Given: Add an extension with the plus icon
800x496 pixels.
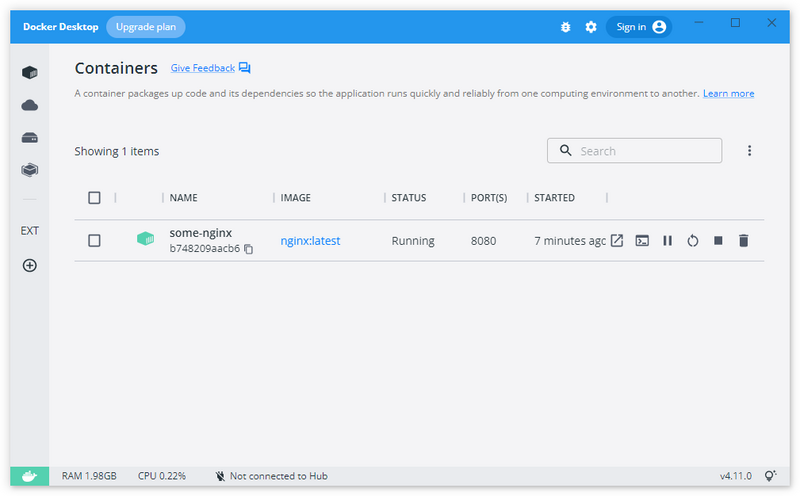Looking at the screenshot, I should click(x=30, y=265).
